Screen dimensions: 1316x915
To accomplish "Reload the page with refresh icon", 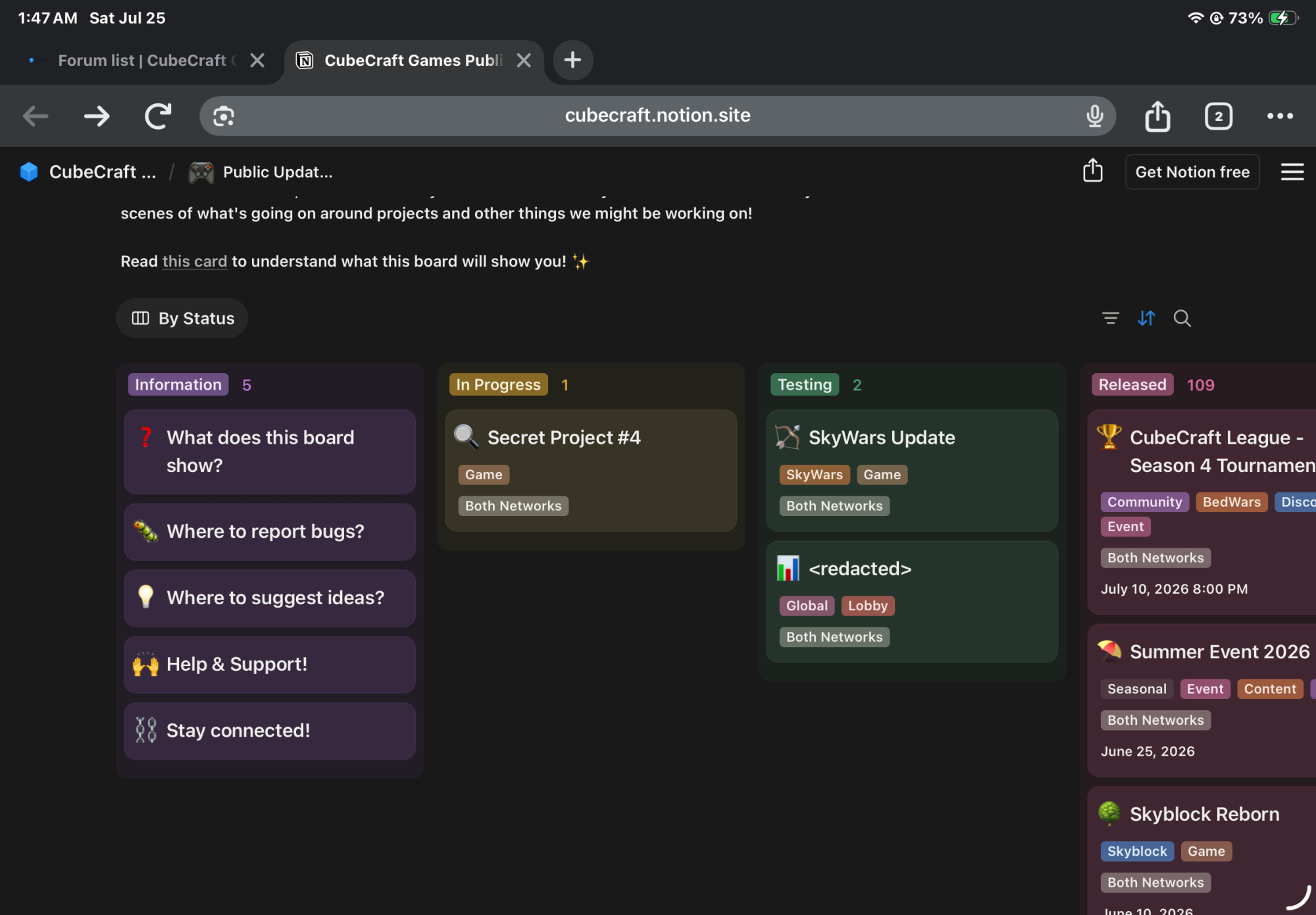I will click(x=158, y=116).
